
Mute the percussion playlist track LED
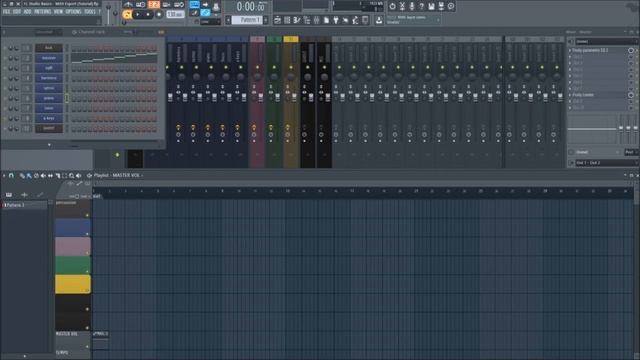87,215
